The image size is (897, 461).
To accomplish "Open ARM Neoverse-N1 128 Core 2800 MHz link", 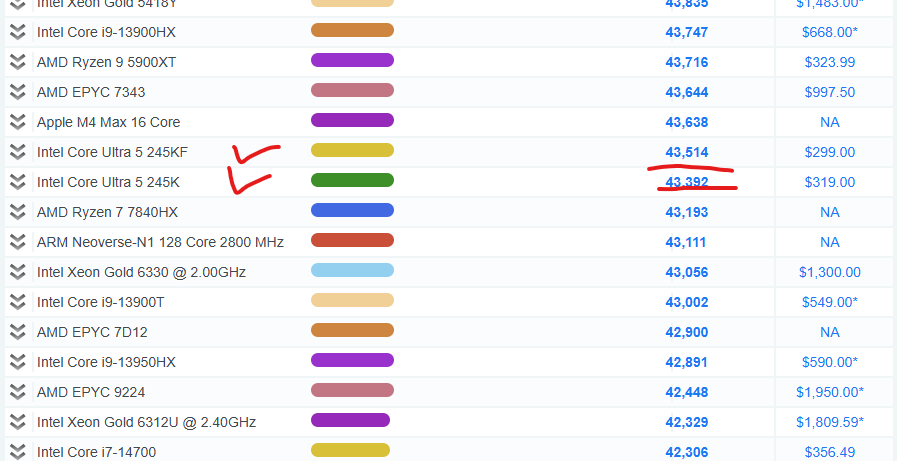I will [x=160, y=243].
